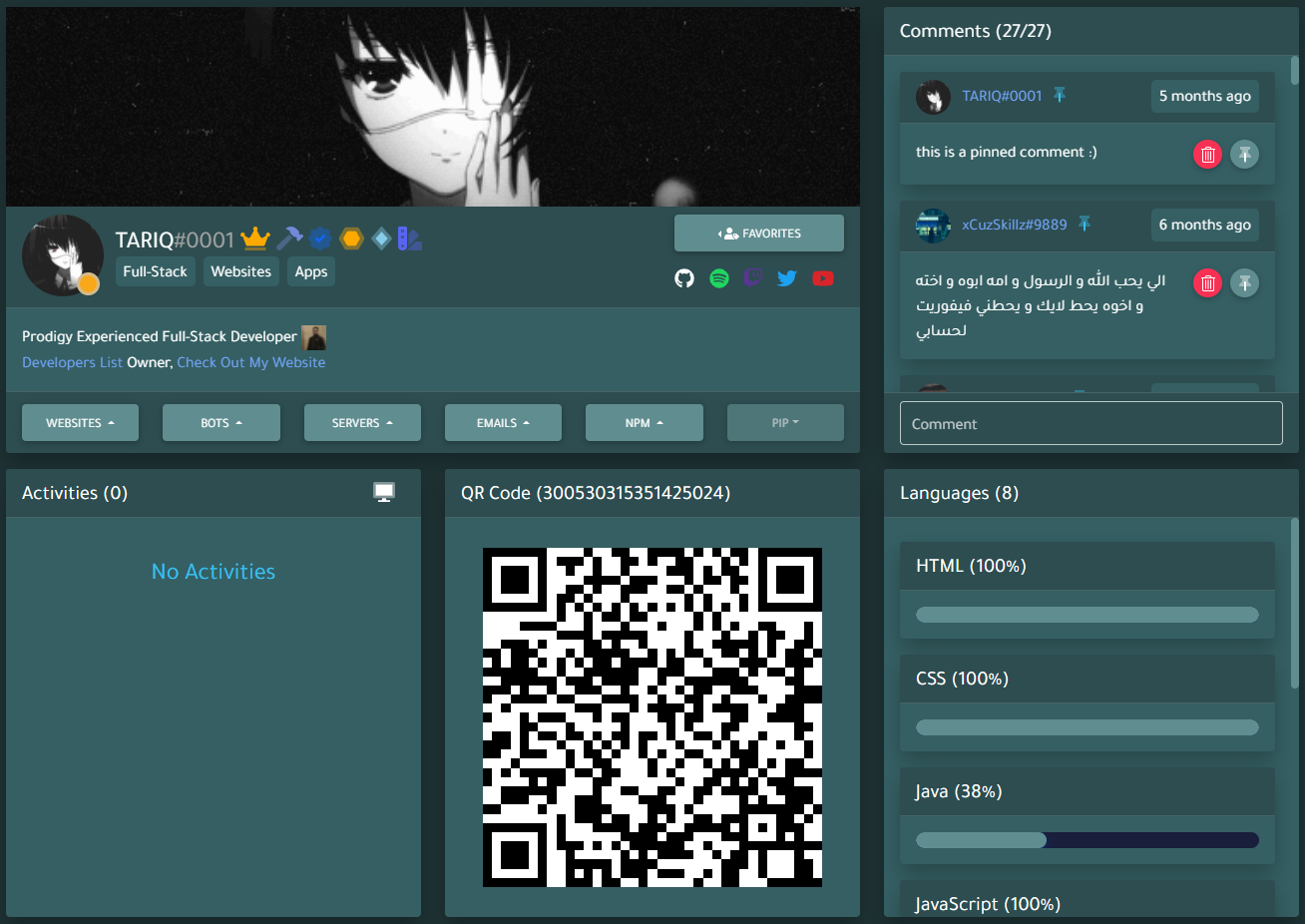This screenshot has width=1305, height=924.
Task: Click the pin icon next to xCuzSkillz#9889 name
Action: point(1085,225)
